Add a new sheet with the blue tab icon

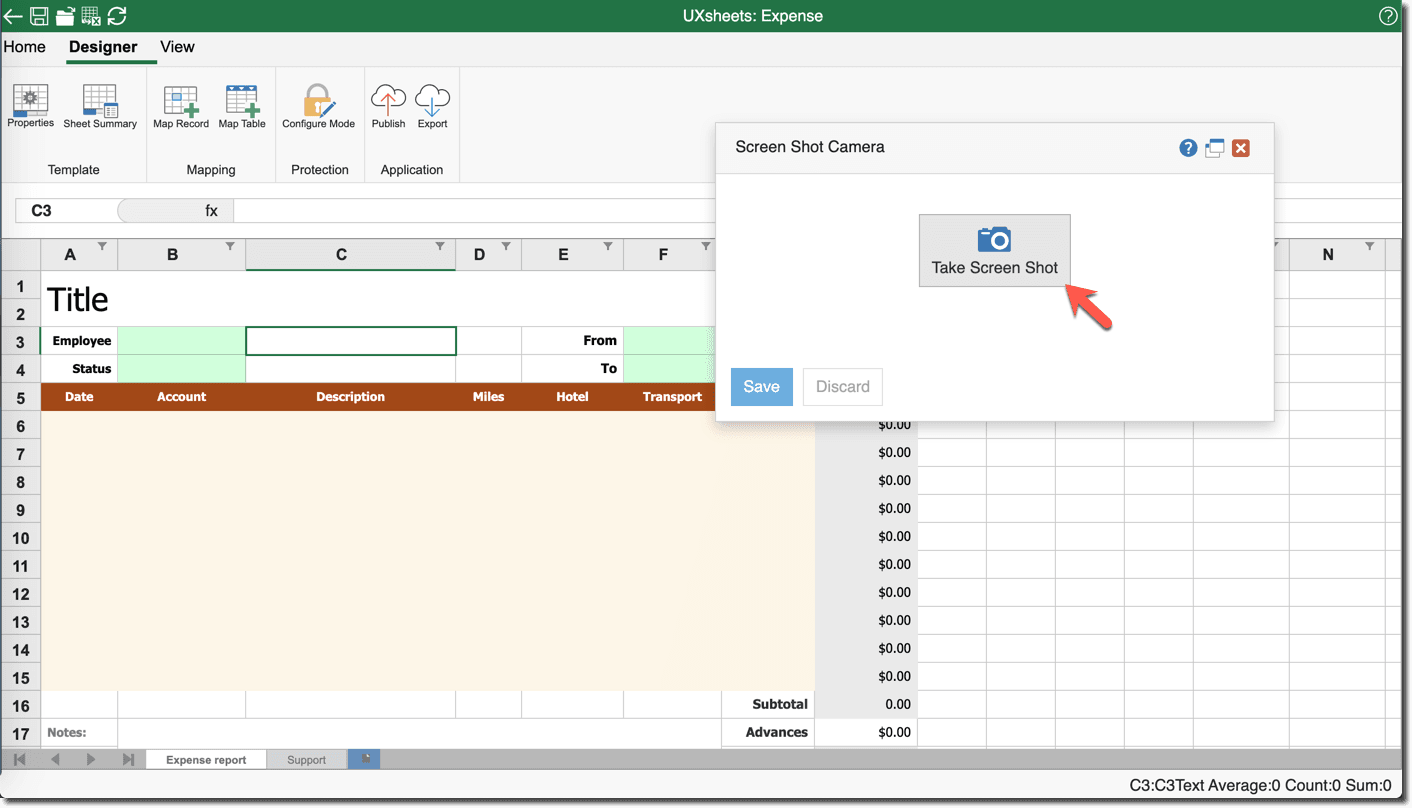(364, 759)
